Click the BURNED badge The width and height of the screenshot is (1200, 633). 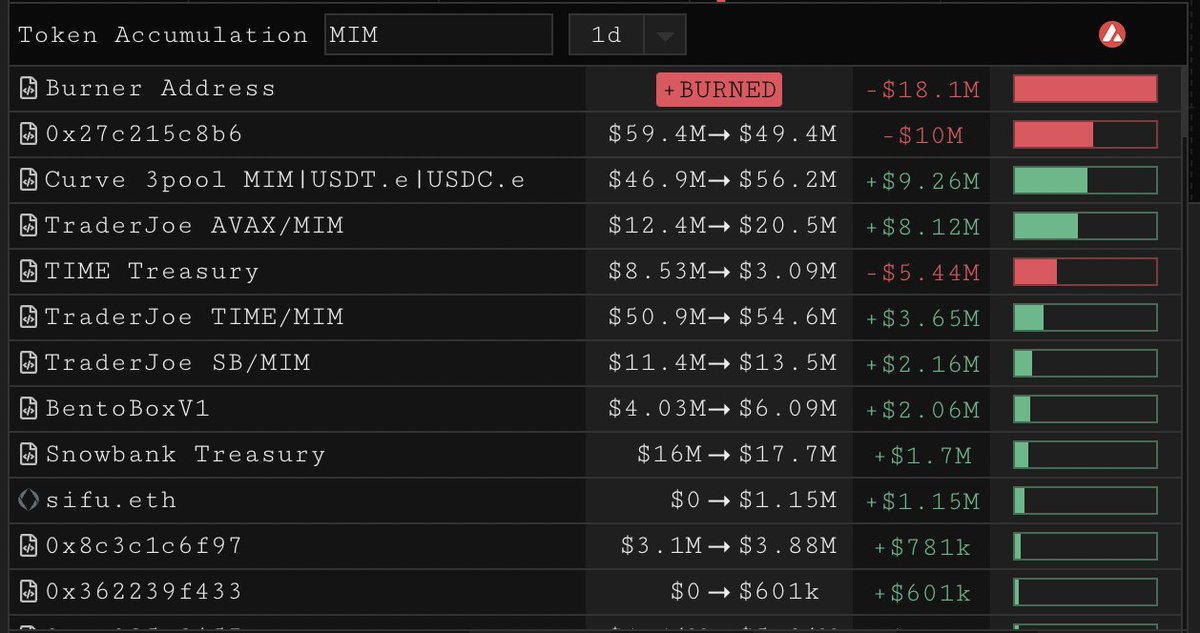(x=719, y=90)
